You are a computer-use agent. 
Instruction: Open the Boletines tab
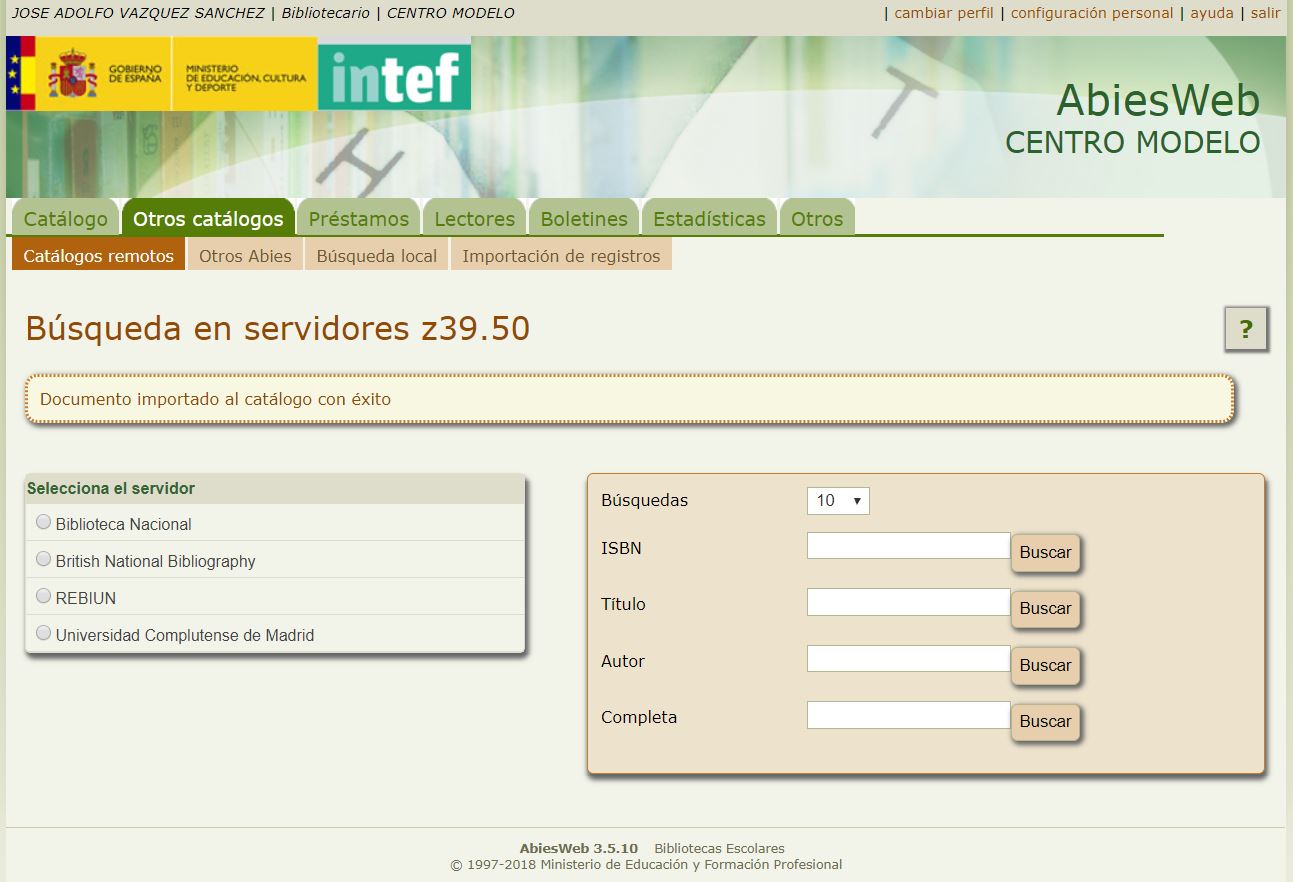(584, 219)
